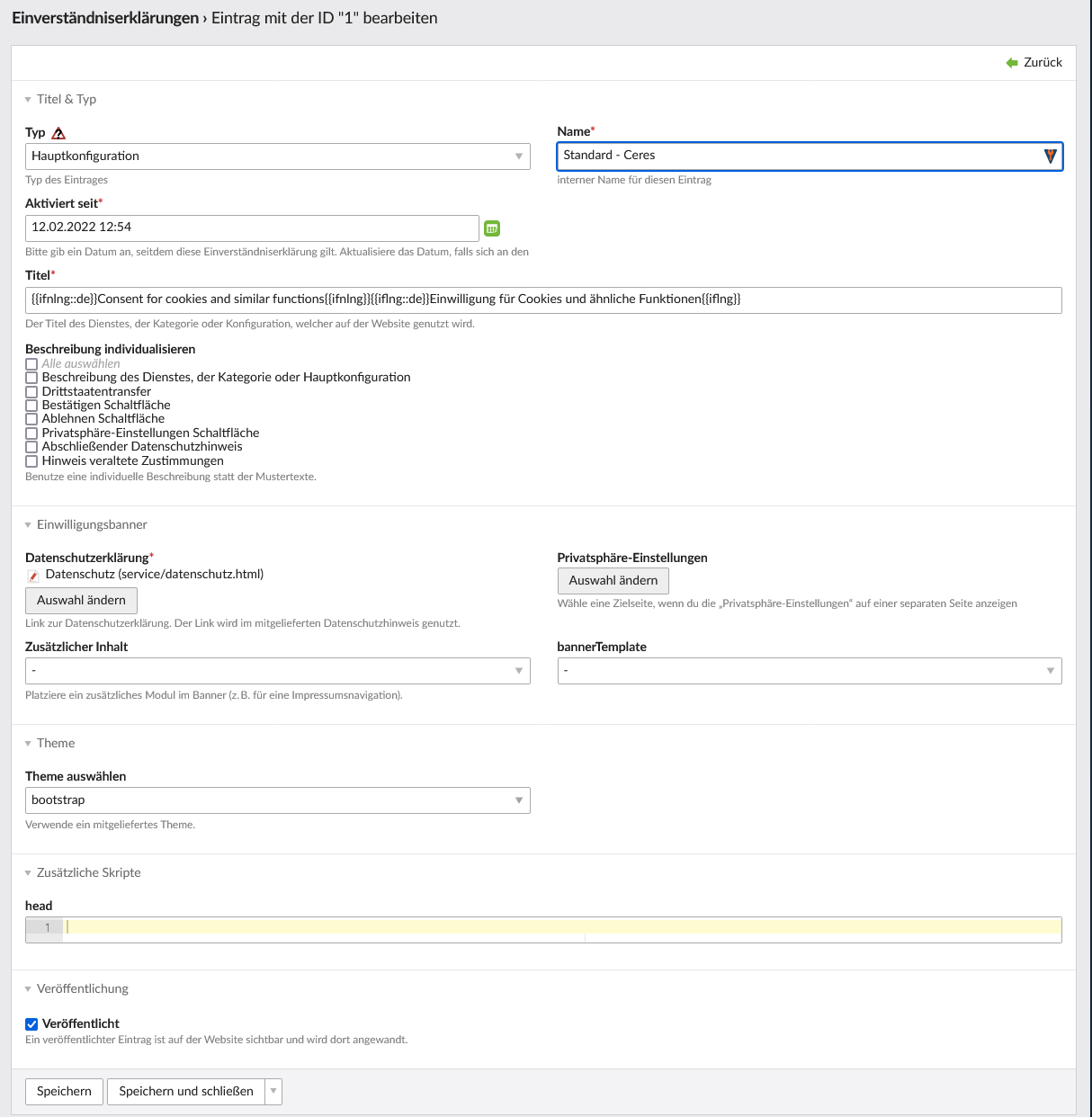Open the Typ dropdown showing Hauptkonfiguration
The image size is (1092, 1117).
277,156
